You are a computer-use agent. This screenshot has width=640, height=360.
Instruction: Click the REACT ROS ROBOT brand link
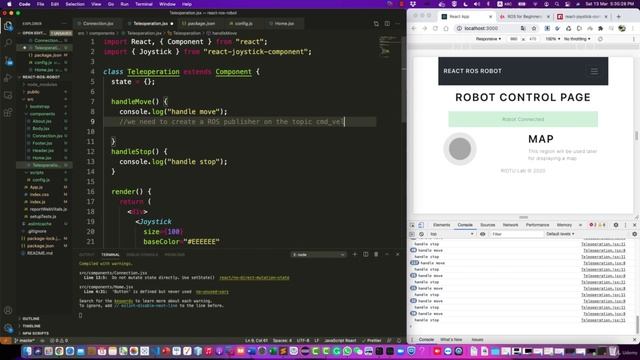coord(472,71)
